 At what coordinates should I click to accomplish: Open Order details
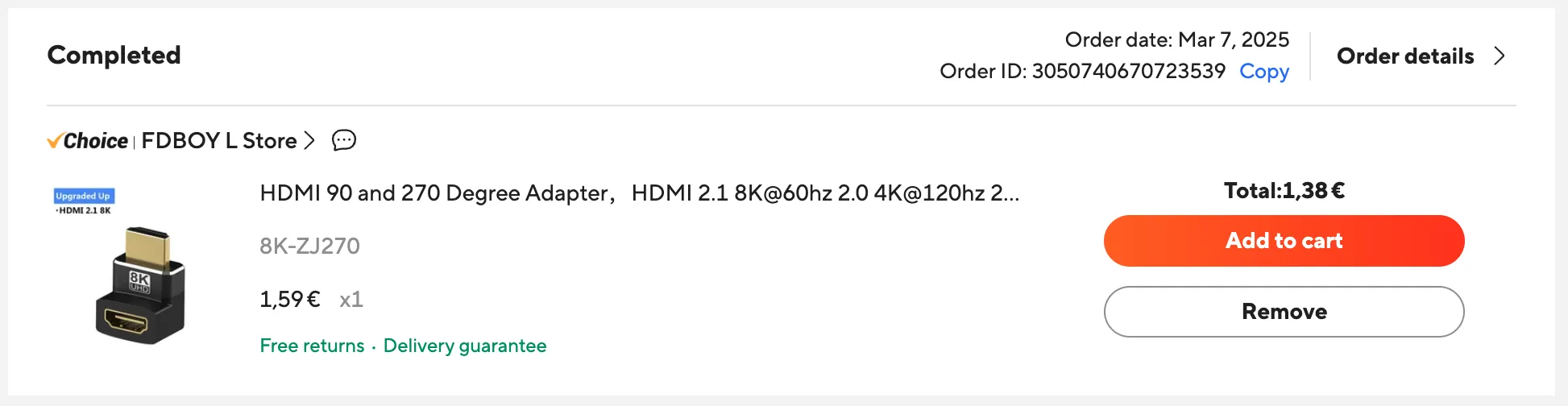(1404, 56)
